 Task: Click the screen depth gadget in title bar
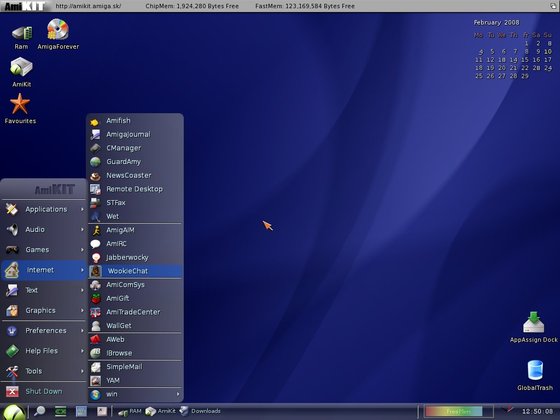[552, 6]
